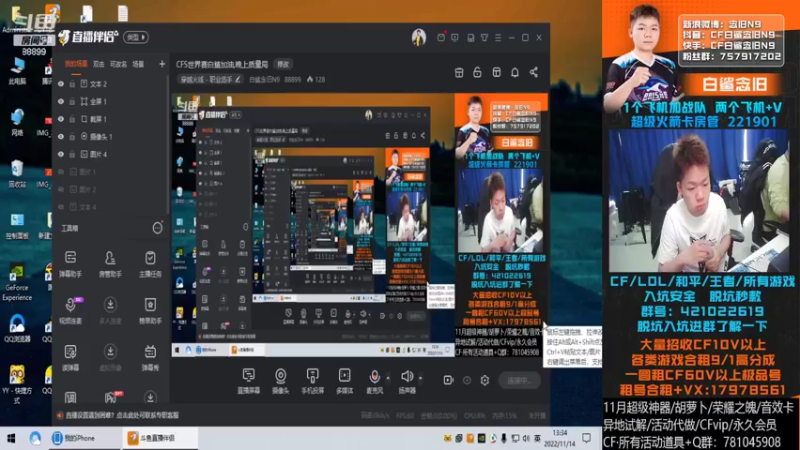This screenshot has width=800, height=450.
Task: Add a 直播屏幕 screen capture source
Action: [x=248, y=381]
